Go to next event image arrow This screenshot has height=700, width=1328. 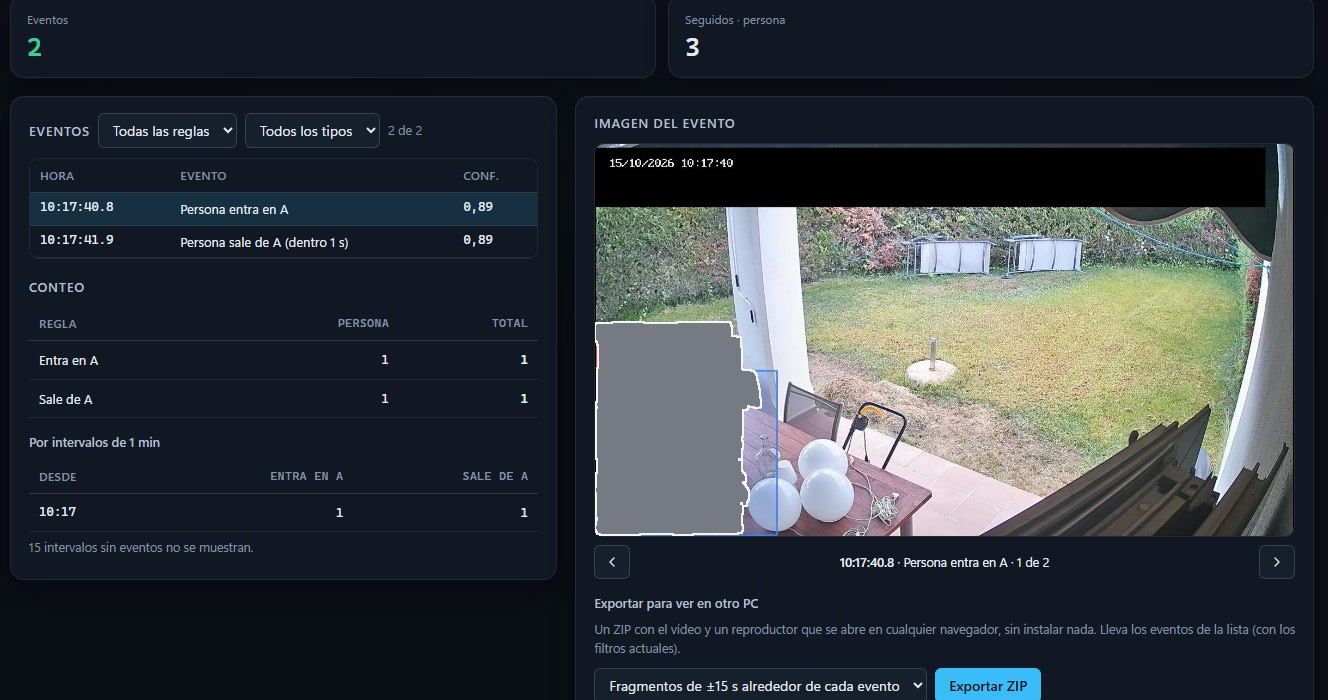[1276, 562]
